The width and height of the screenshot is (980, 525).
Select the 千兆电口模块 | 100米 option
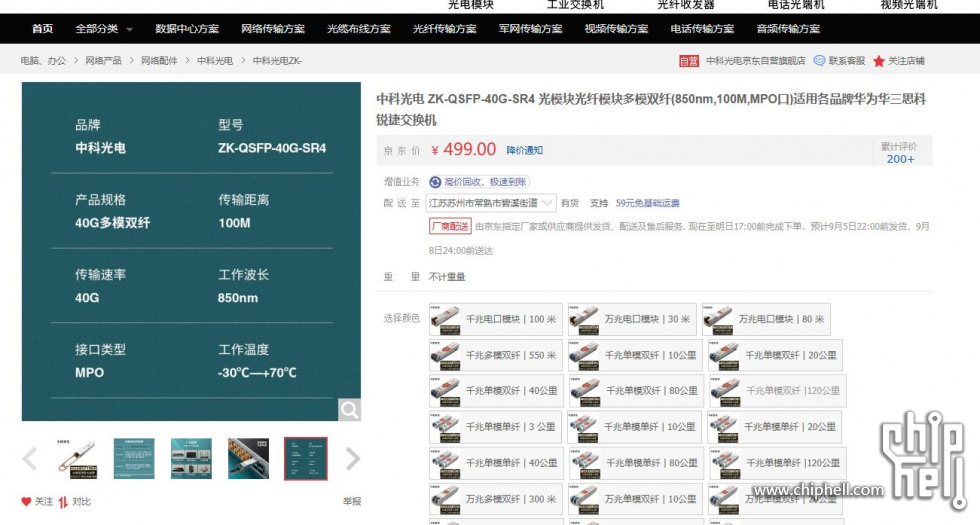493,319
